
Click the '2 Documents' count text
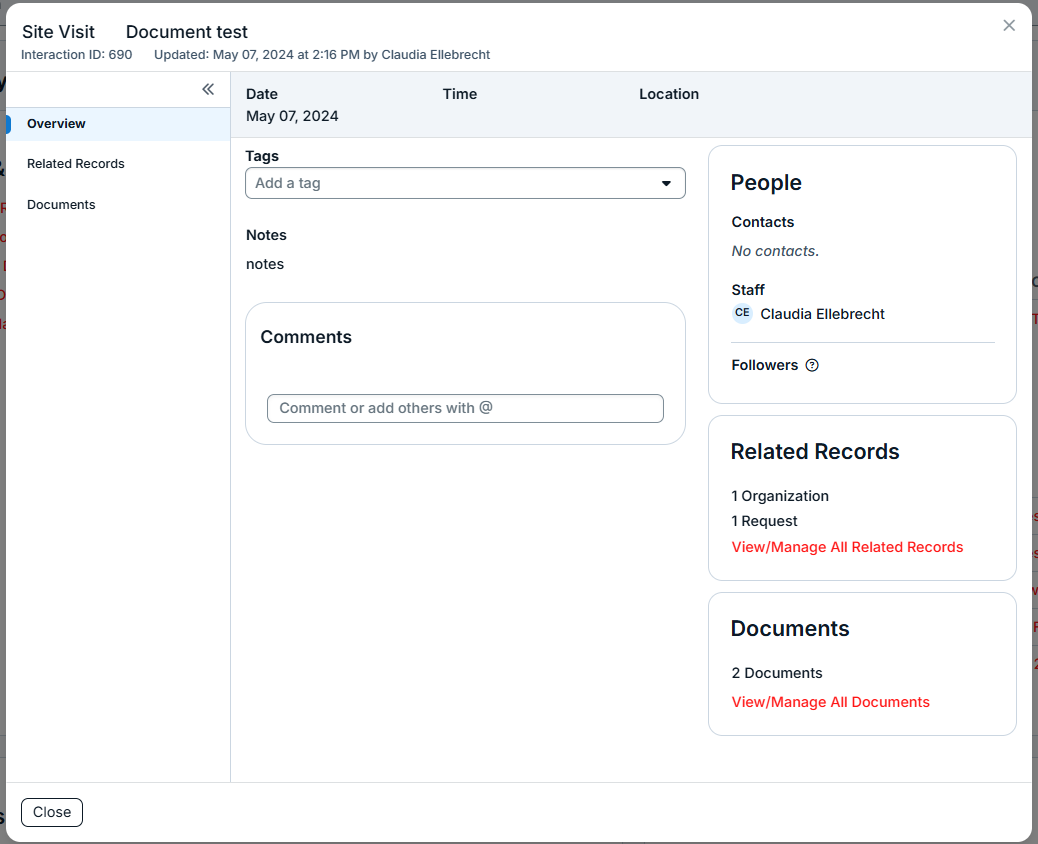[777, 673]
